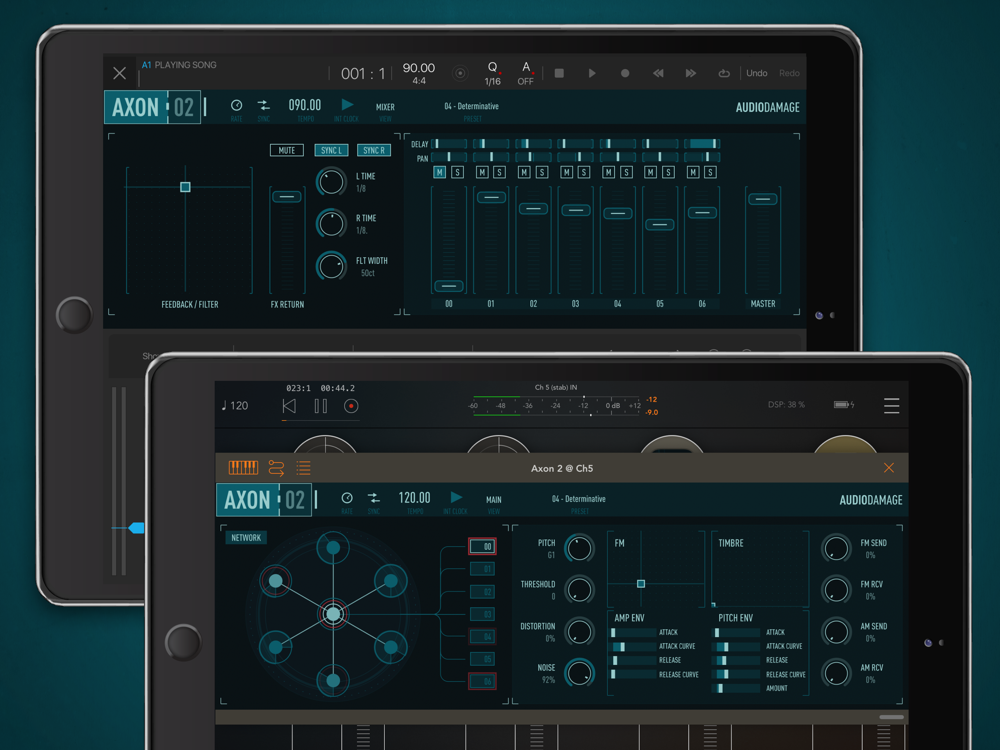Open the A OFF automation selector
1000x750 pixels.
526,73
